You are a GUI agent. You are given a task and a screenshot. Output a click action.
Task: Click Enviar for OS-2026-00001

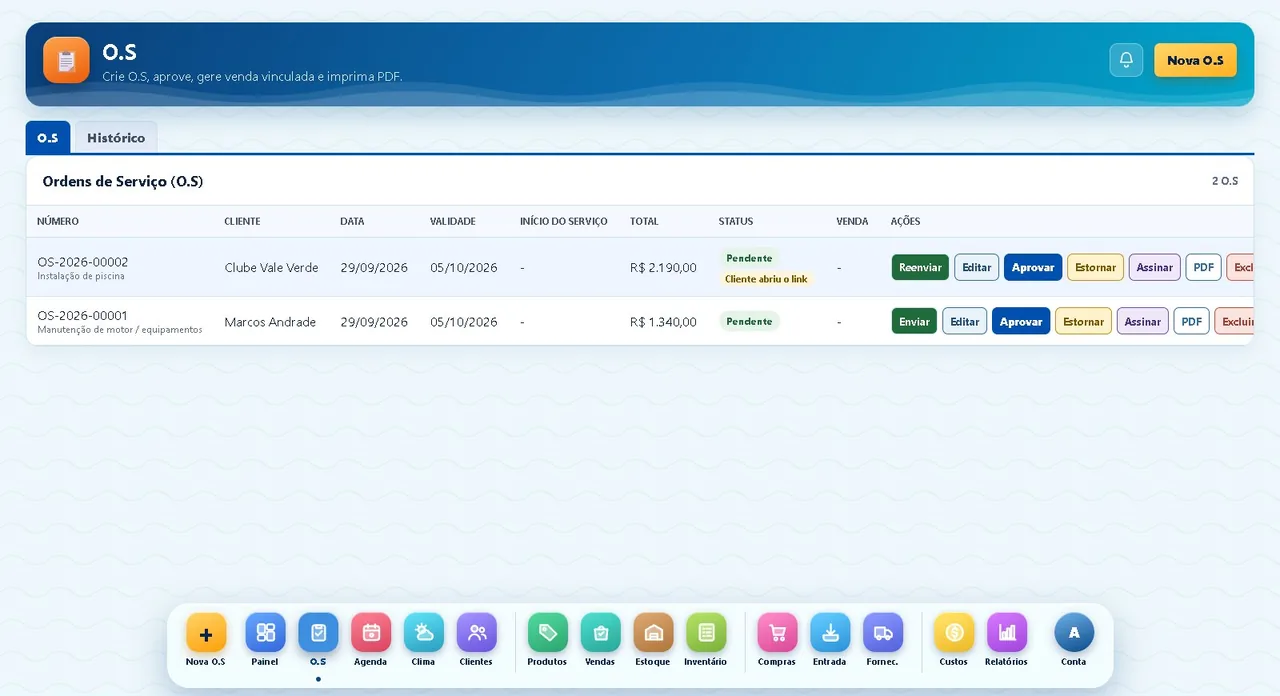pos(915,321)
